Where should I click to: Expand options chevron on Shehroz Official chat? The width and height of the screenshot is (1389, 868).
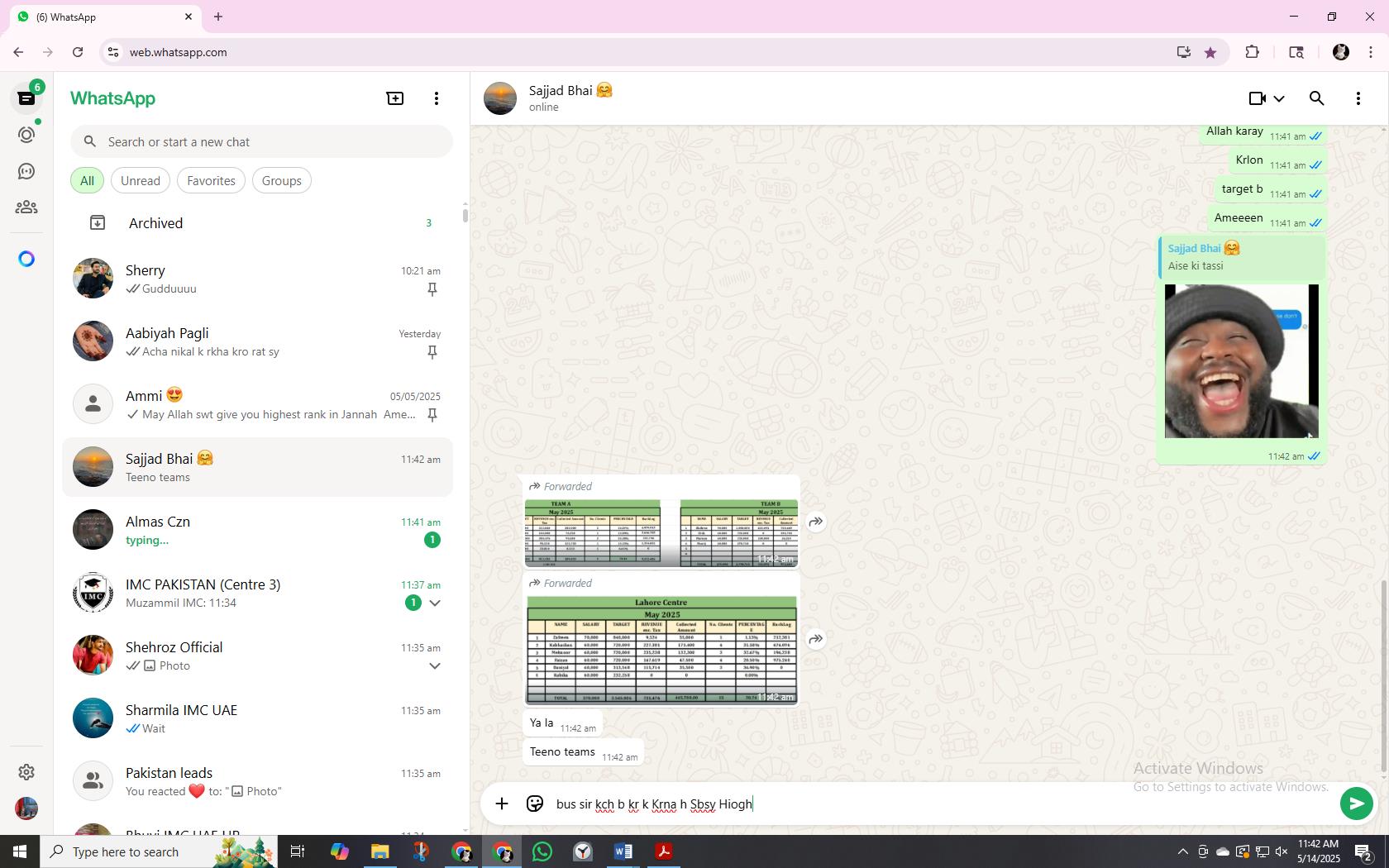pyautogui.click(x=435, y=665)
